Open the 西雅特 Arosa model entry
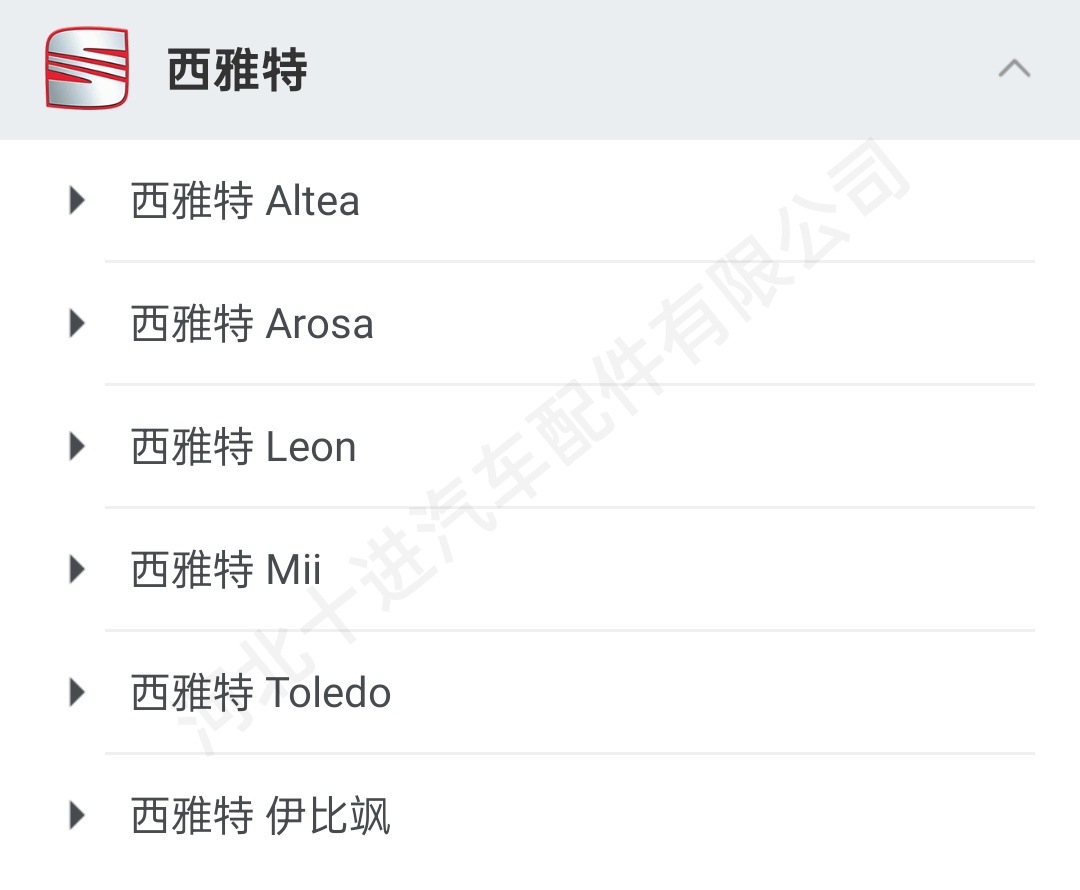Image resolution: width=1080 pixels, height=890 pixels. (x=252, y=324)
